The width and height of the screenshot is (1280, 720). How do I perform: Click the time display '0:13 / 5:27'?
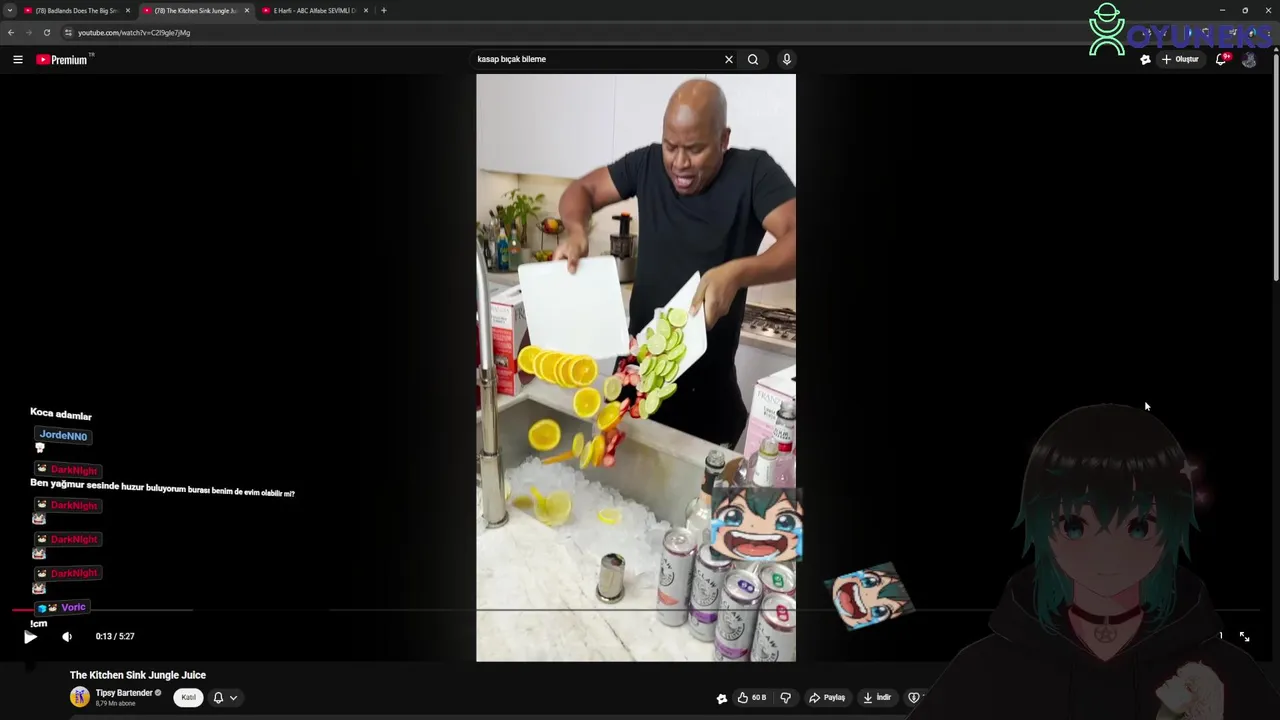115,636
